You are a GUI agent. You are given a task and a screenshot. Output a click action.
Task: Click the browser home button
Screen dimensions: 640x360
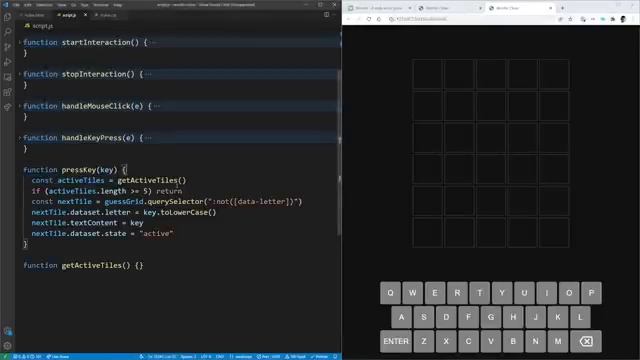379,19
